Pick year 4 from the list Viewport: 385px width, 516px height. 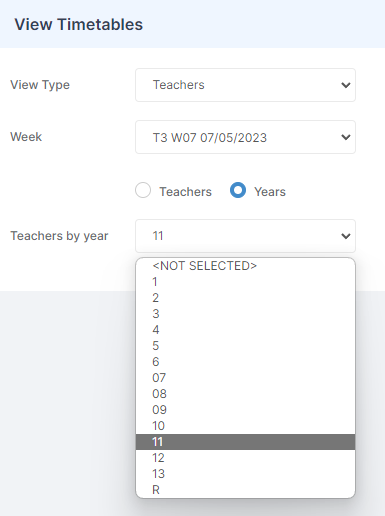pos(245,330)
